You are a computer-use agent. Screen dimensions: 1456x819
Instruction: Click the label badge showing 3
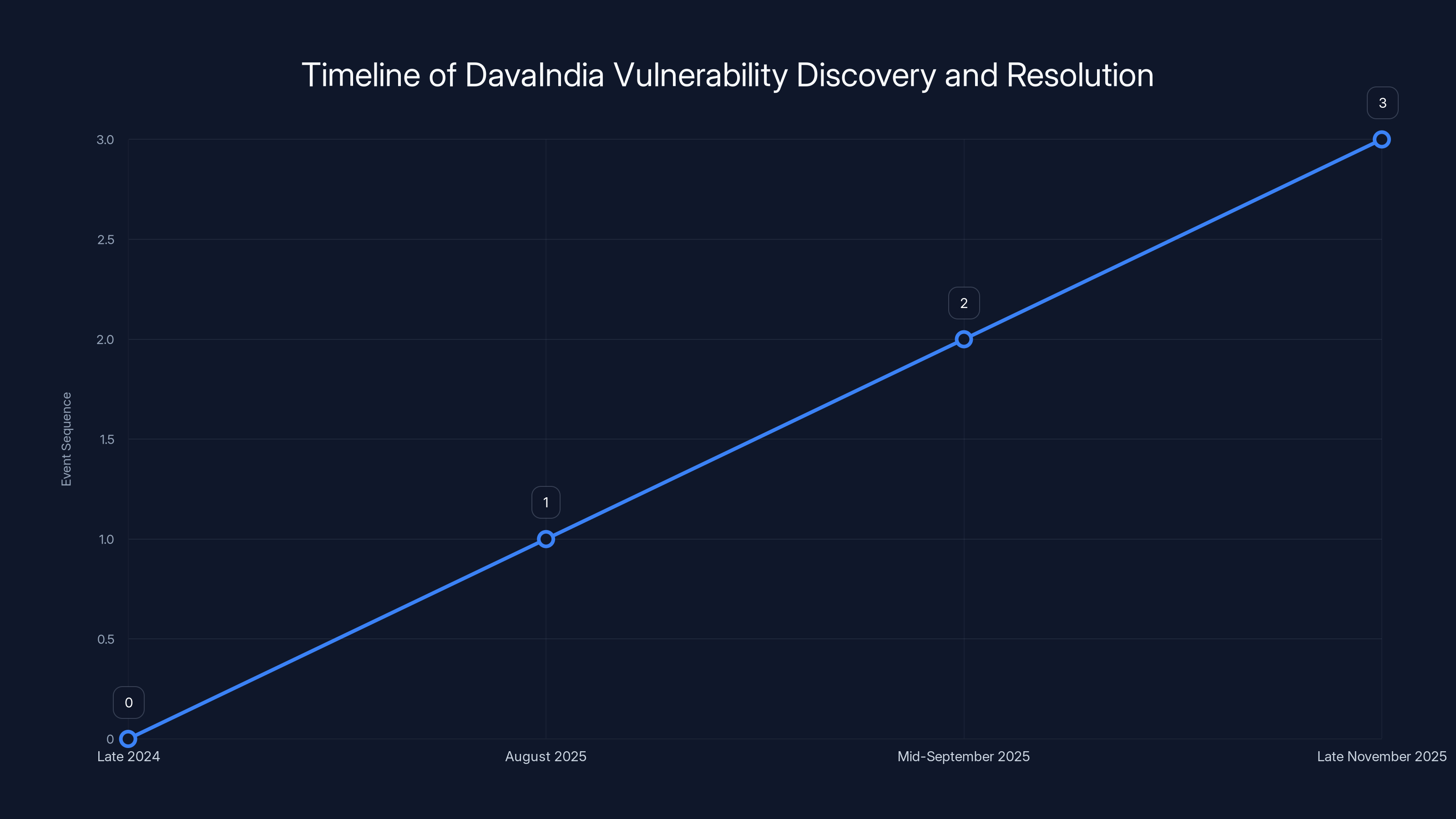1383,103
